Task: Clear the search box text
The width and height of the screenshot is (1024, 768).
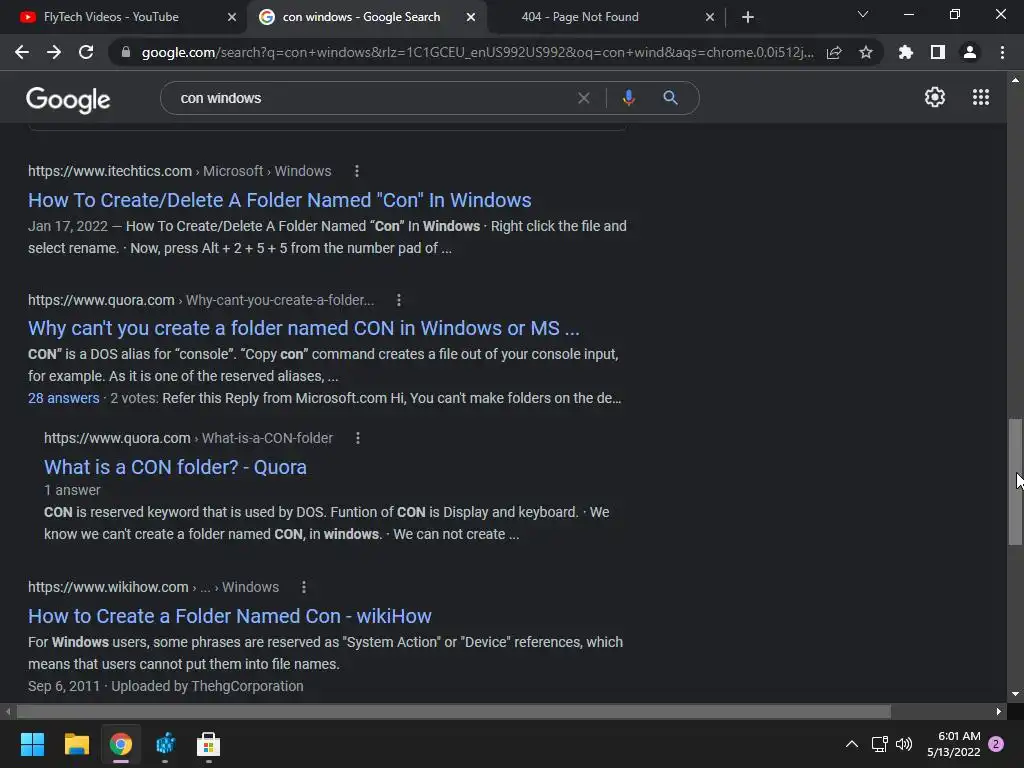Action: coord(584,98)
